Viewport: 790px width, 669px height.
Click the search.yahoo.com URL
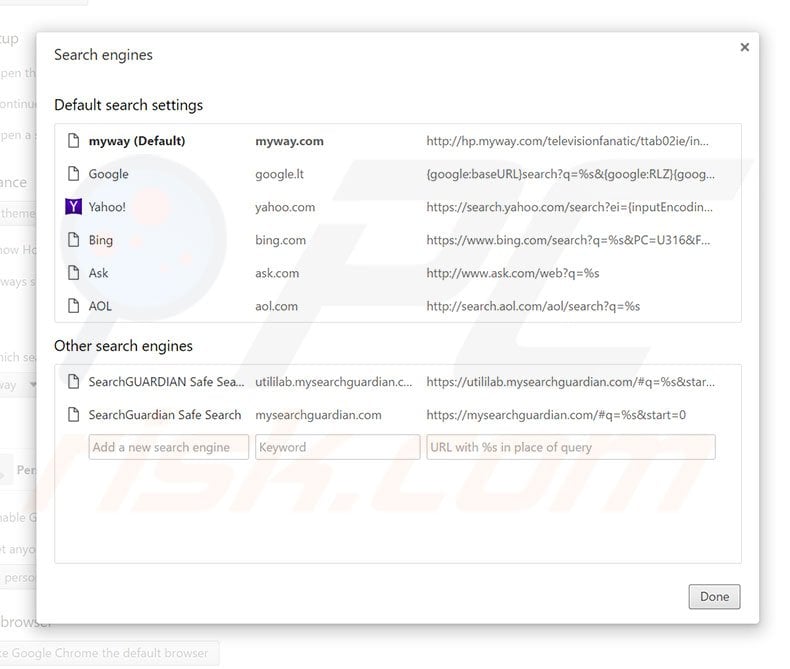[x=570, y=207]
